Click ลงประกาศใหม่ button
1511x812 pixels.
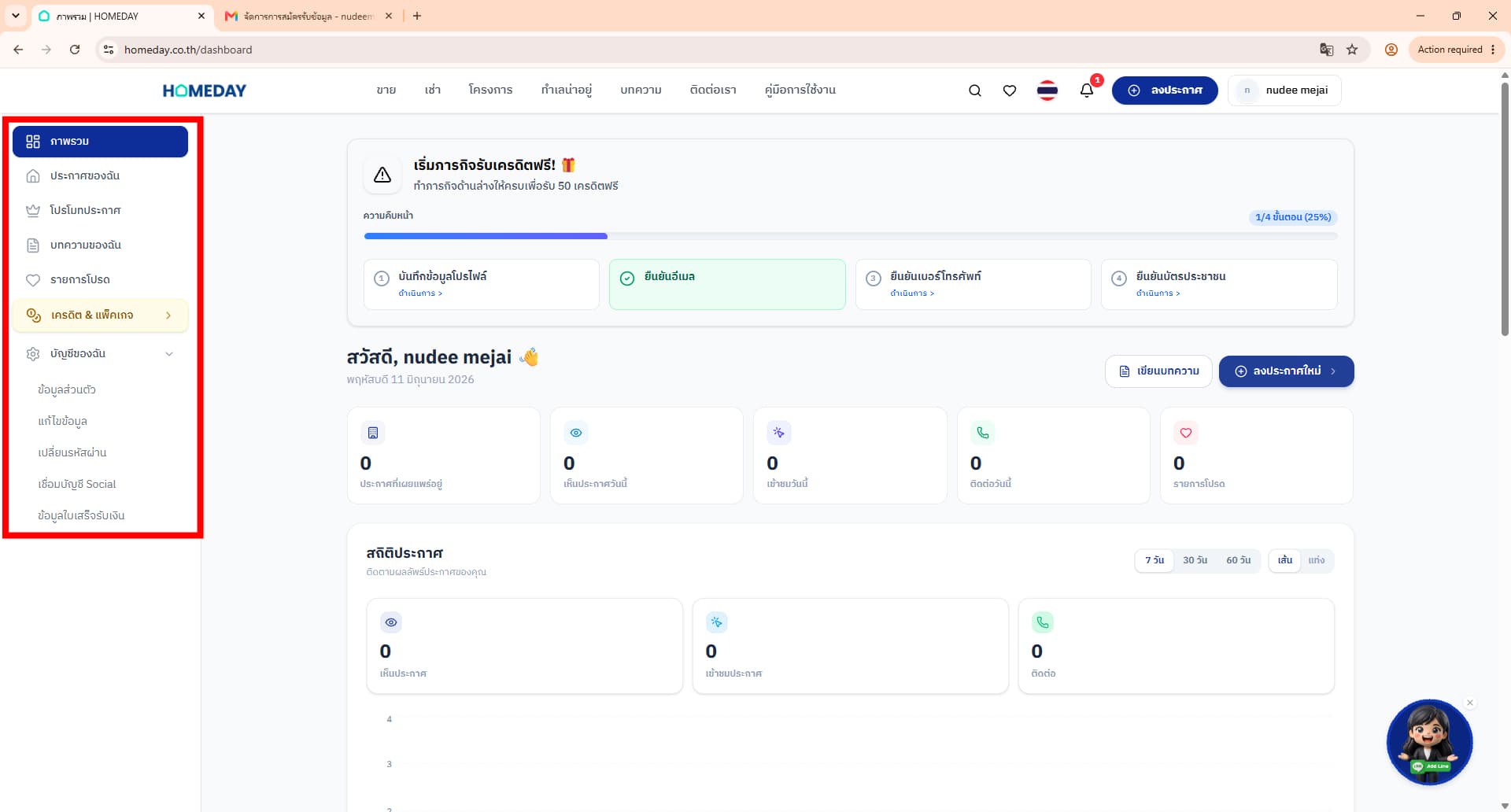pos(1286,371)
